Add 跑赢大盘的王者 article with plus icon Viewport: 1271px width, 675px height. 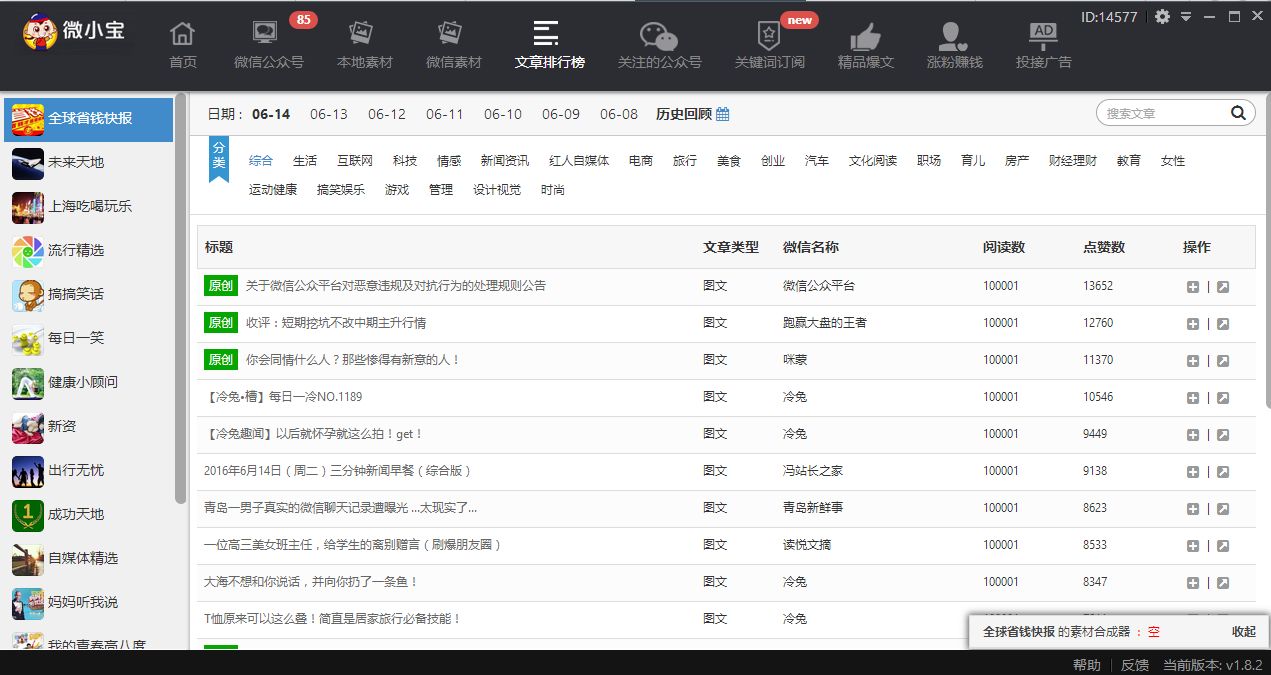tap(1193, 324)
